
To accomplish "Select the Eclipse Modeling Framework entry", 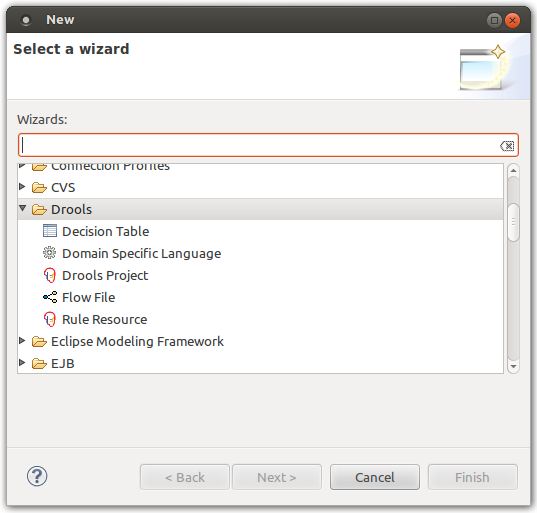I will 137,341.
